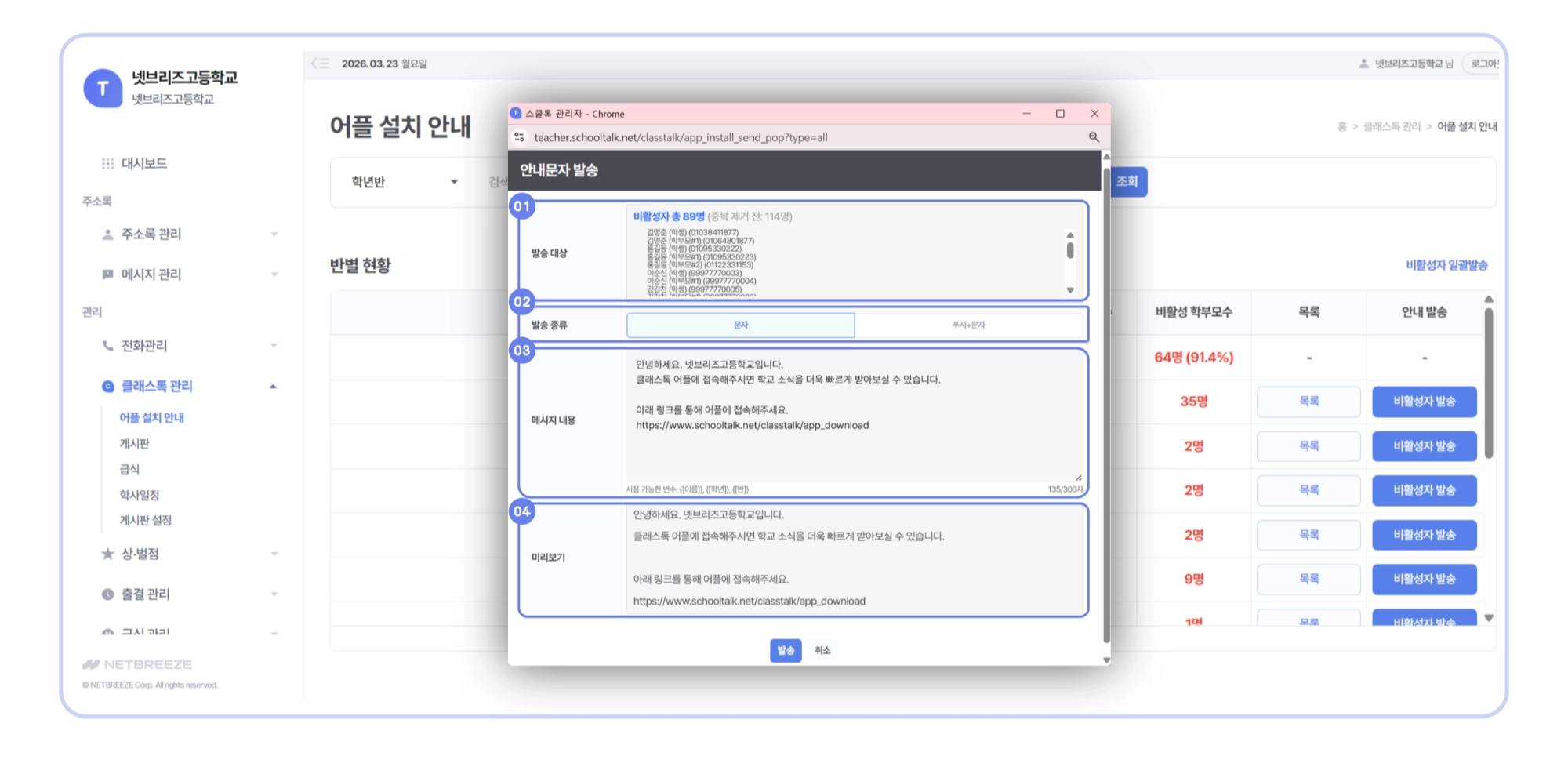This screenshot has width=1568, height=767.
Task: Select 푸시+문자 send type option
Action: click(x=968, y=325)
